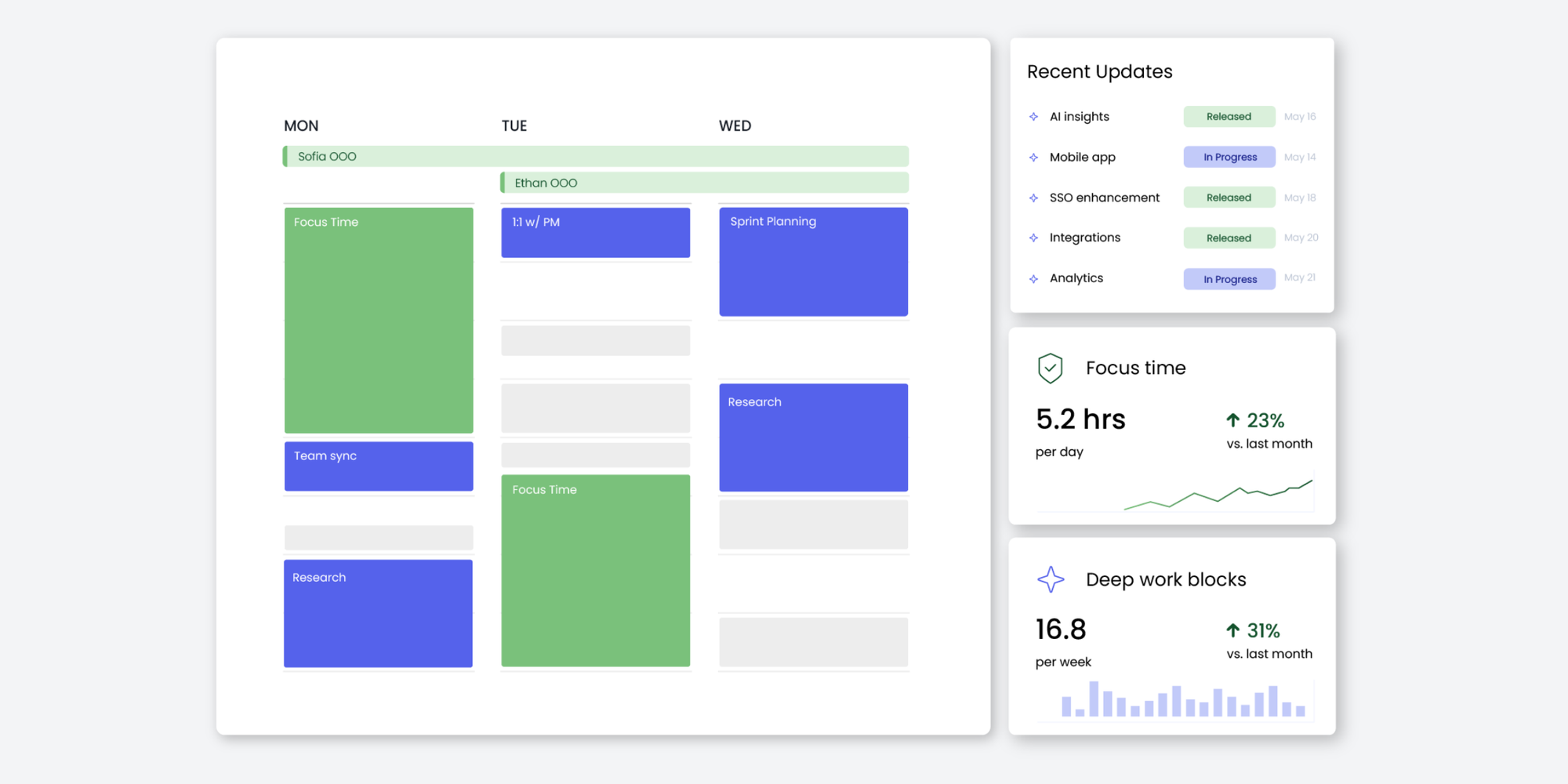The image size is (1568, 784).
Task: Click the green up arrow next to 31%
Action: click(1233, 630)
